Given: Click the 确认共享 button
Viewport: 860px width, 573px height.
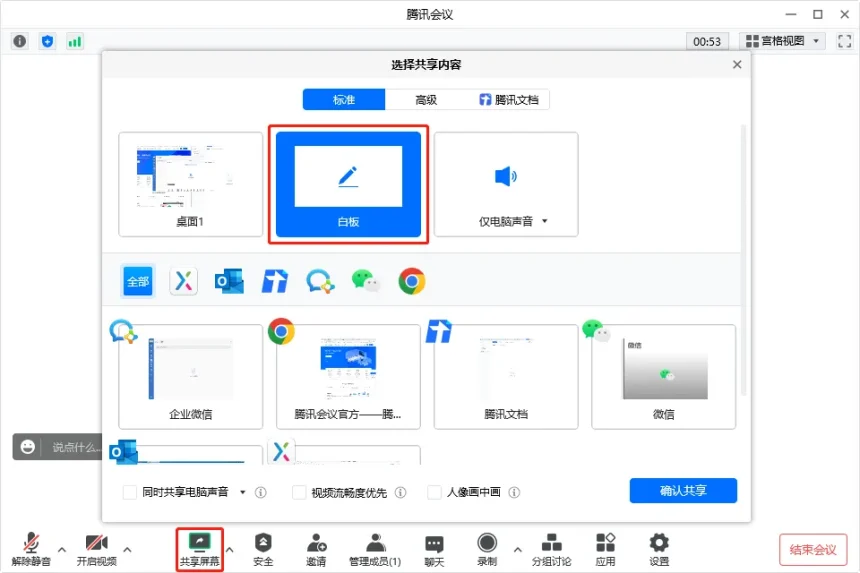Looking at the screenshot, I should (x=683, y=490).
